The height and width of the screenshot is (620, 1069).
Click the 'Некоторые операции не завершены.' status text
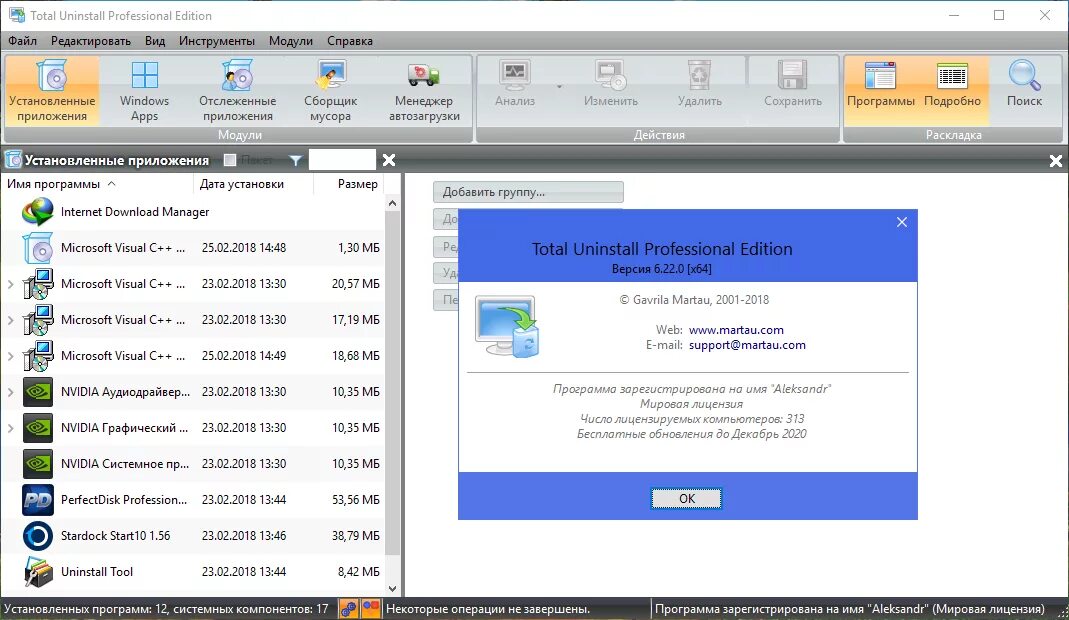pyautogui.click(x=488, y=609)
